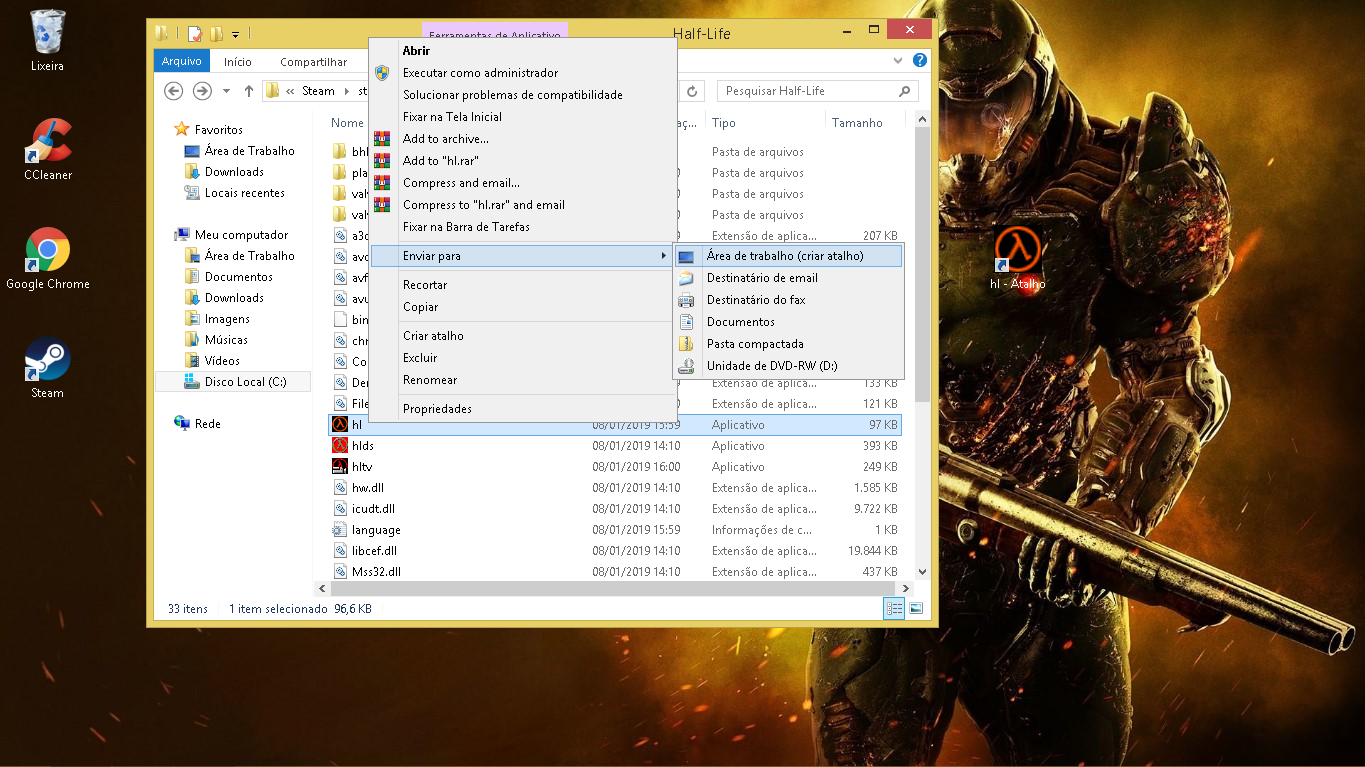
Task: Click the magnifier icon in the search box
Action: click(905, 91)
